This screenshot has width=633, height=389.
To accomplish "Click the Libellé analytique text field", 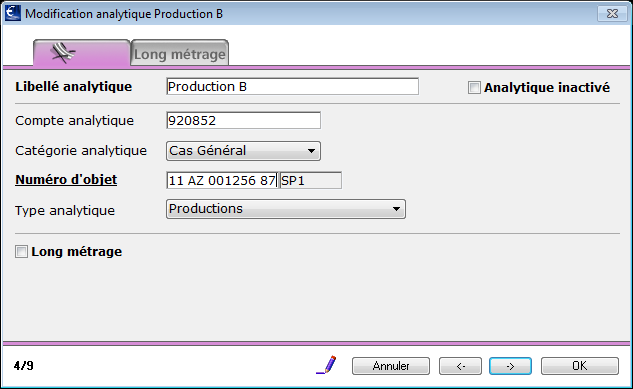I will [x=292, y=87].
